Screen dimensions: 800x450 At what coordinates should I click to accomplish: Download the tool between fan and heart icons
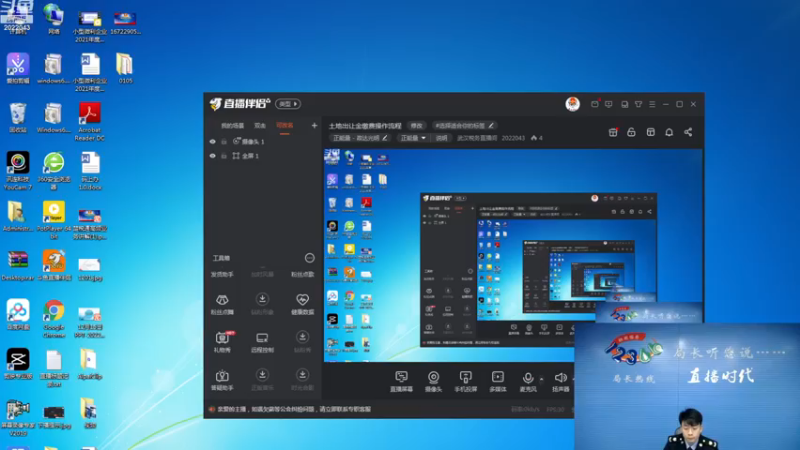tap(262, 299)
